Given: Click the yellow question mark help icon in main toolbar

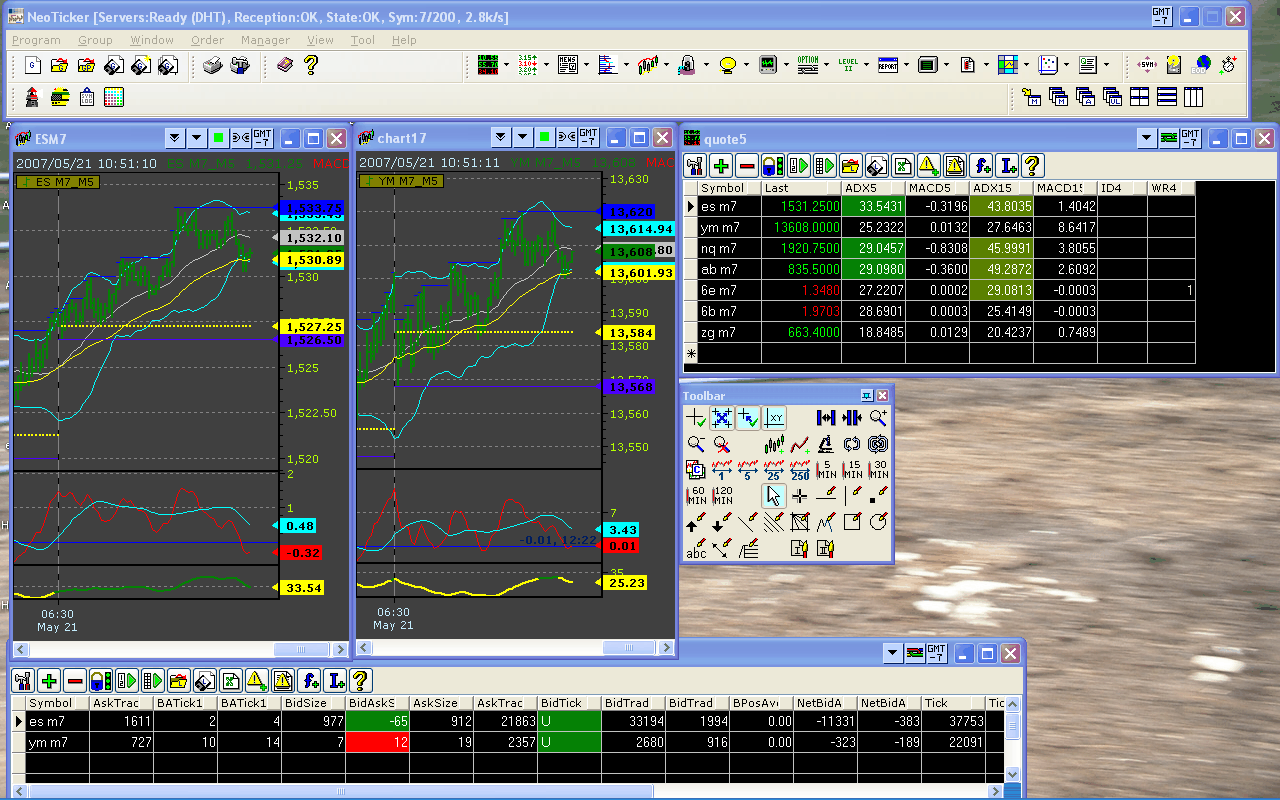Looking at the screenshot, I should [x=311, y=65].
